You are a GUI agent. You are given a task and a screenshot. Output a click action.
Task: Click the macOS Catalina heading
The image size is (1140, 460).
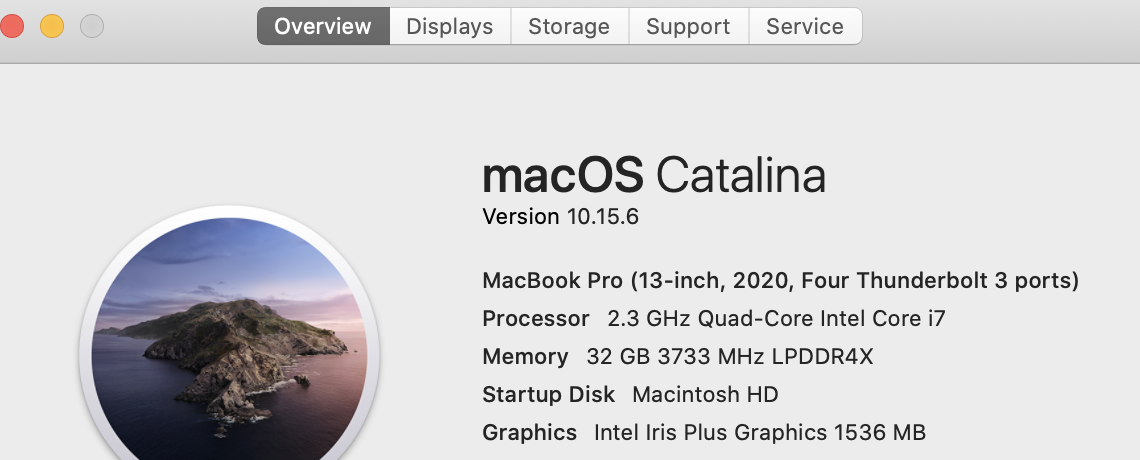[654, 176]
